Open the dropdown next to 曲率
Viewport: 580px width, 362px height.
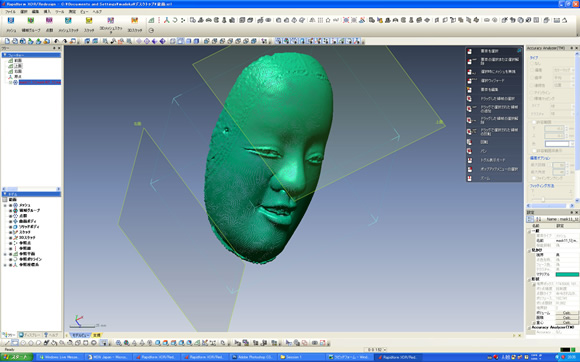[572, 78]
